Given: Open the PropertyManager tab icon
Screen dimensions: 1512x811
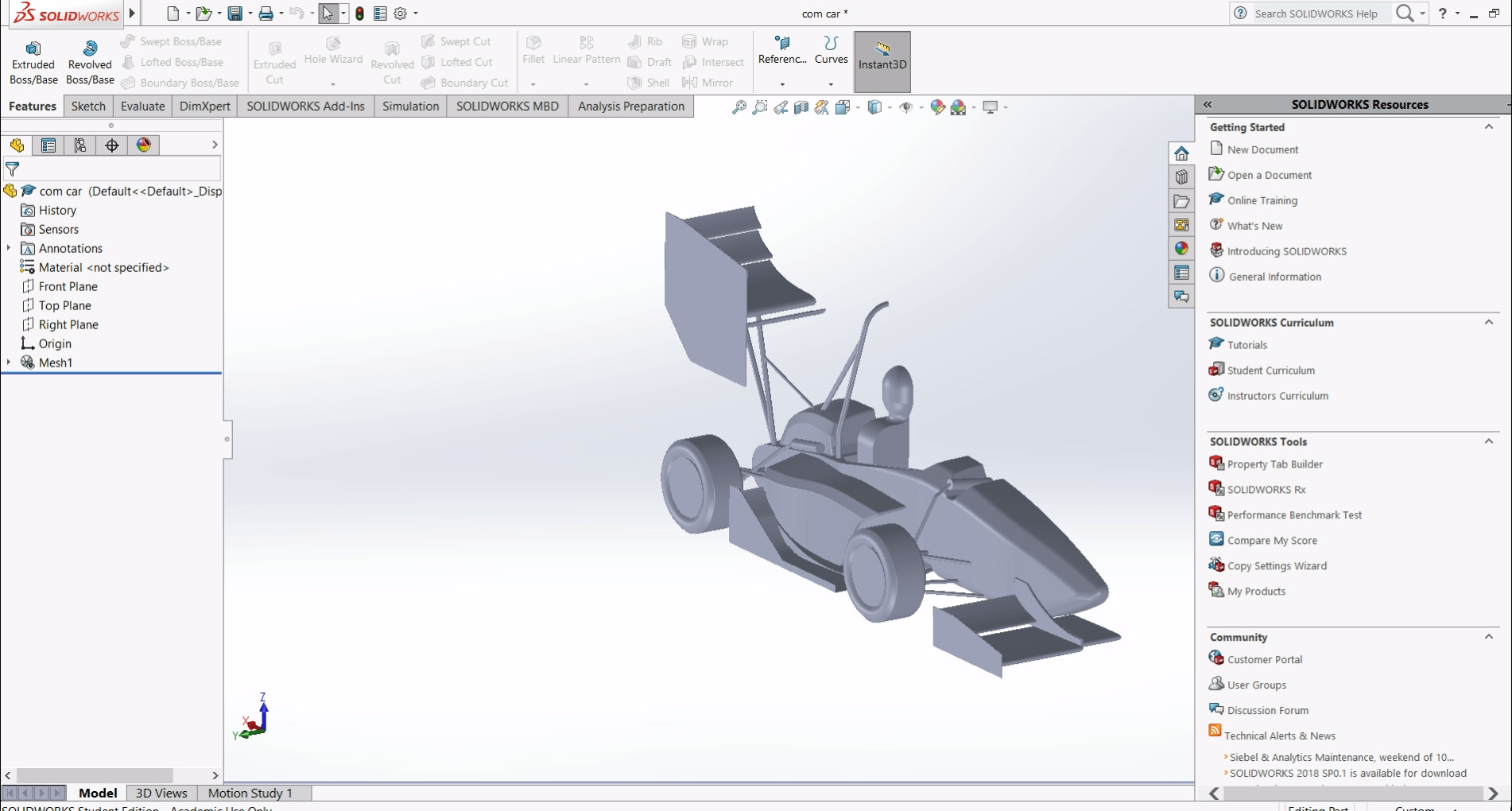Looking at the screenshot, I should tap(48, 145).
